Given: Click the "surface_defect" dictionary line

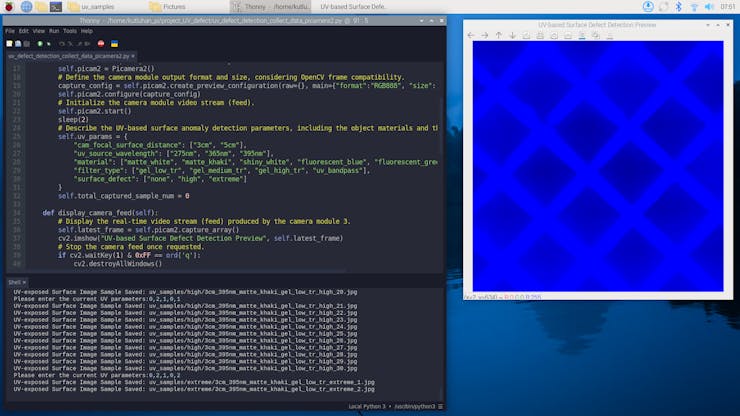Looking at the screenshot, I should coord(160,179).
